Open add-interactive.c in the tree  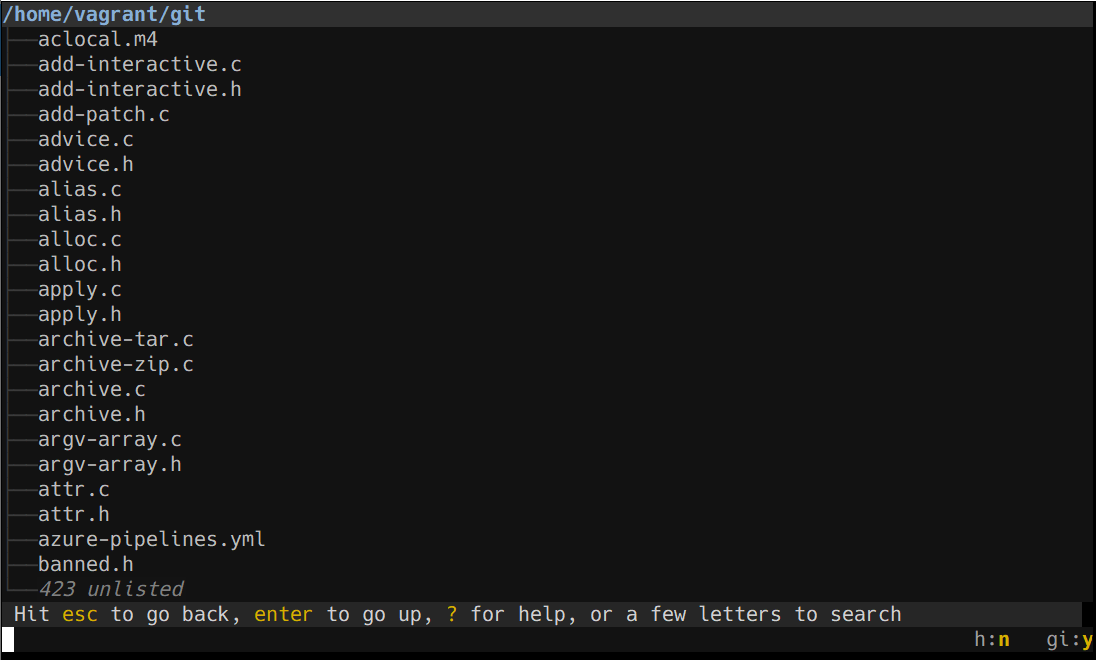click(140, 64)
